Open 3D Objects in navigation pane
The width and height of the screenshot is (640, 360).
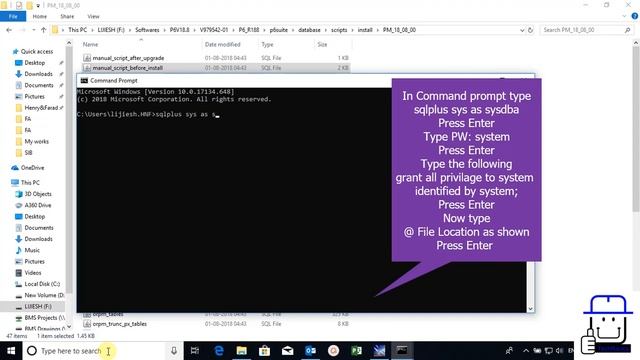coord(38,194)
